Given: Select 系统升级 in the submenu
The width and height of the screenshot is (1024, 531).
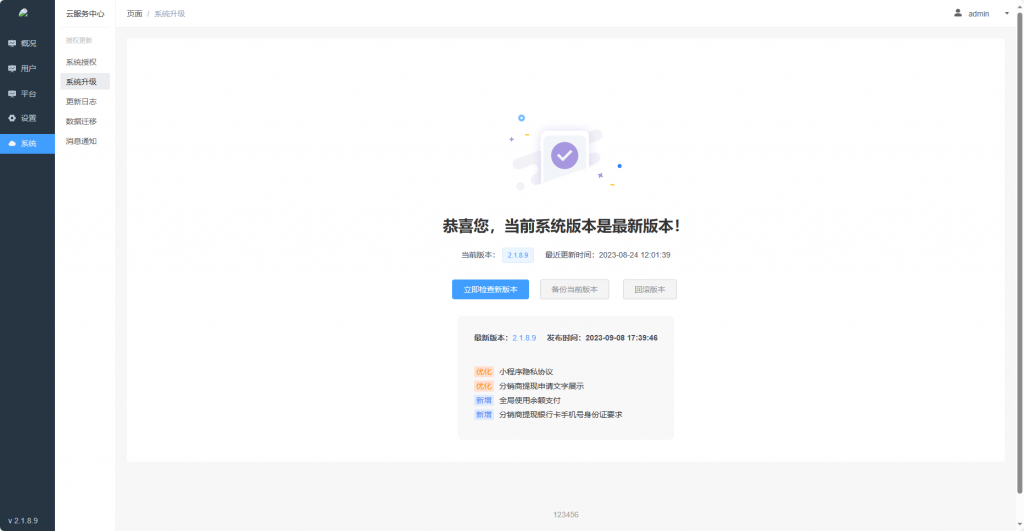Looking at the screenshot, I should click(x=81, y=82).
